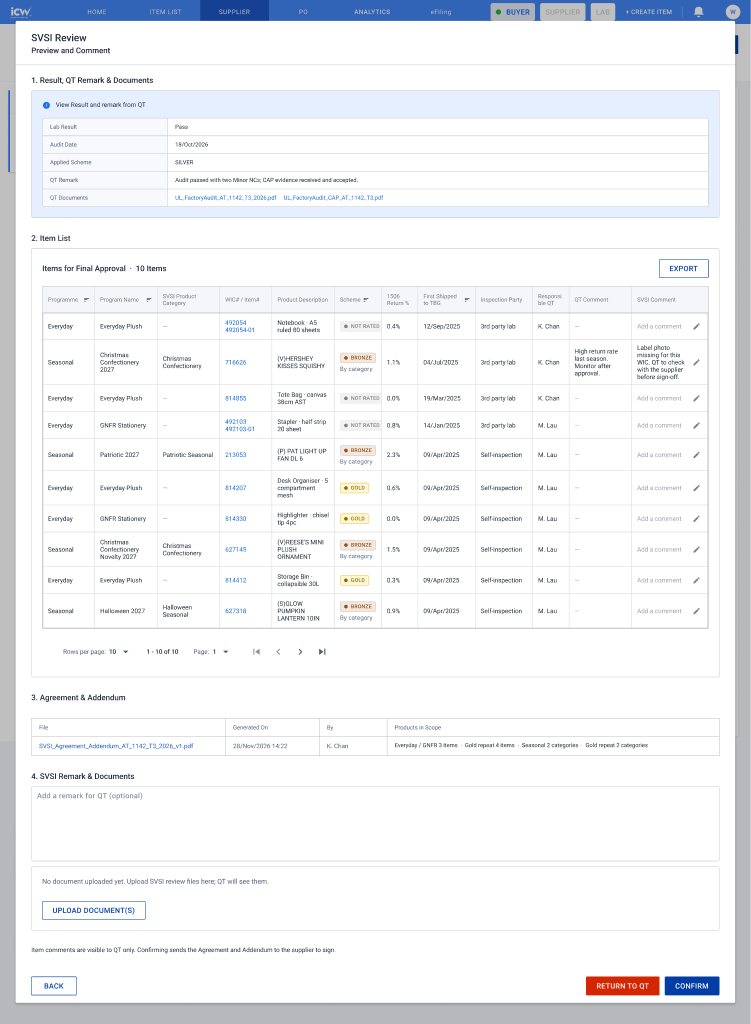The width and height of the screenshot is (751, 1024).
Task: Click the remark for QT text area
Action: pos(376,824)
